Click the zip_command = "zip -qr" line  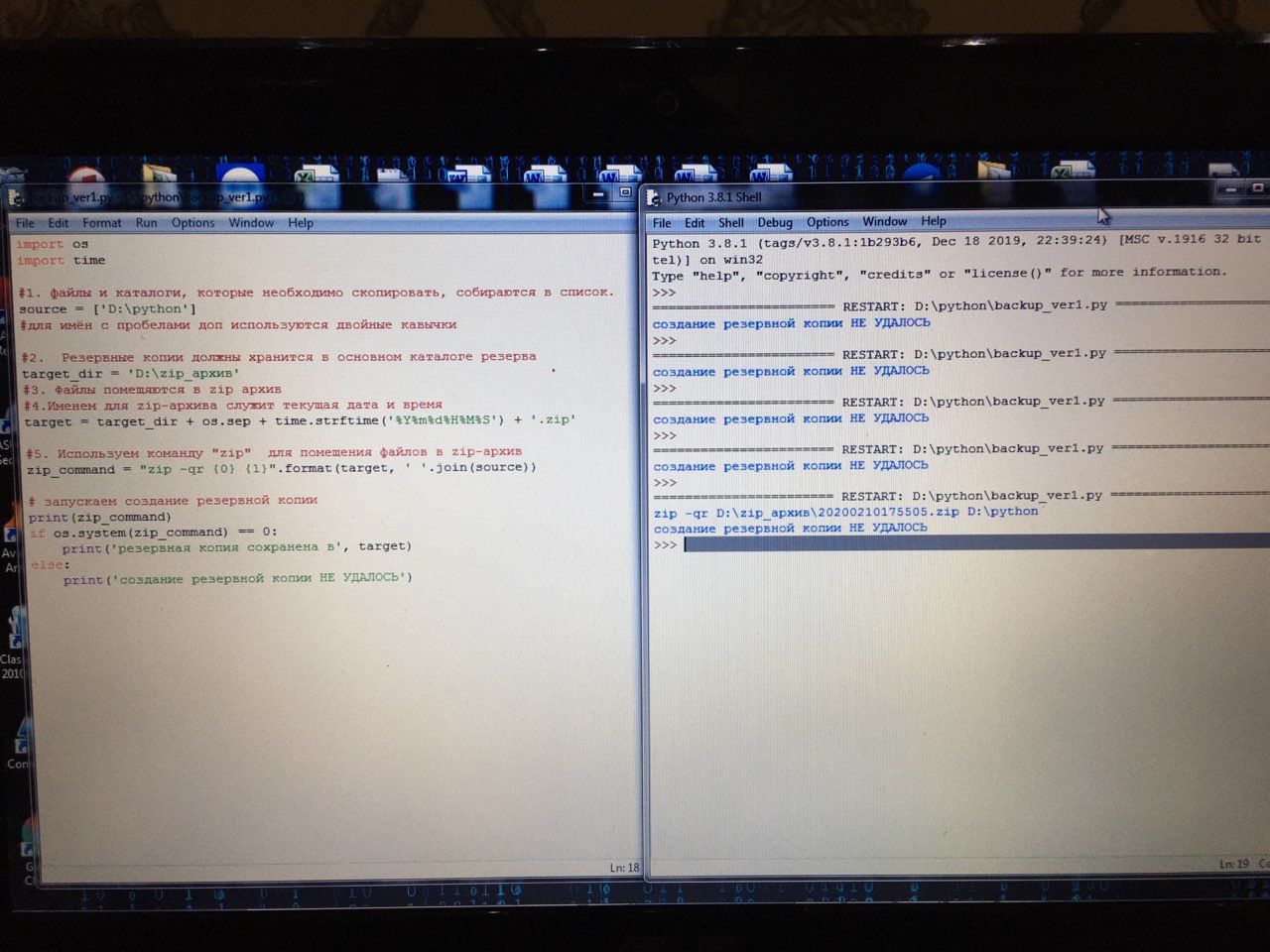point(281,468)
